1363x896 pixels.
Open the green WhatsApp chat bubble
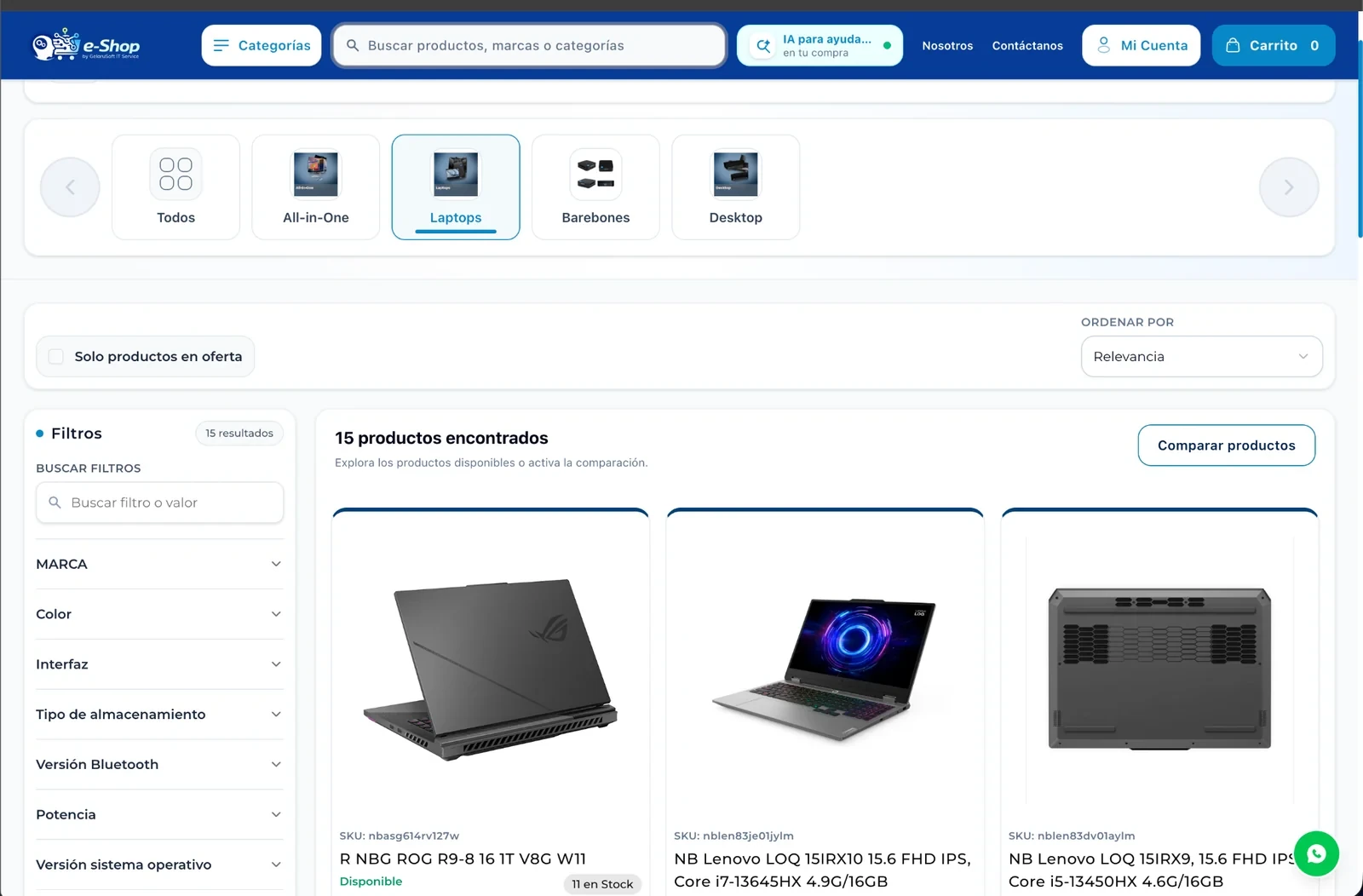point(1316,853)
